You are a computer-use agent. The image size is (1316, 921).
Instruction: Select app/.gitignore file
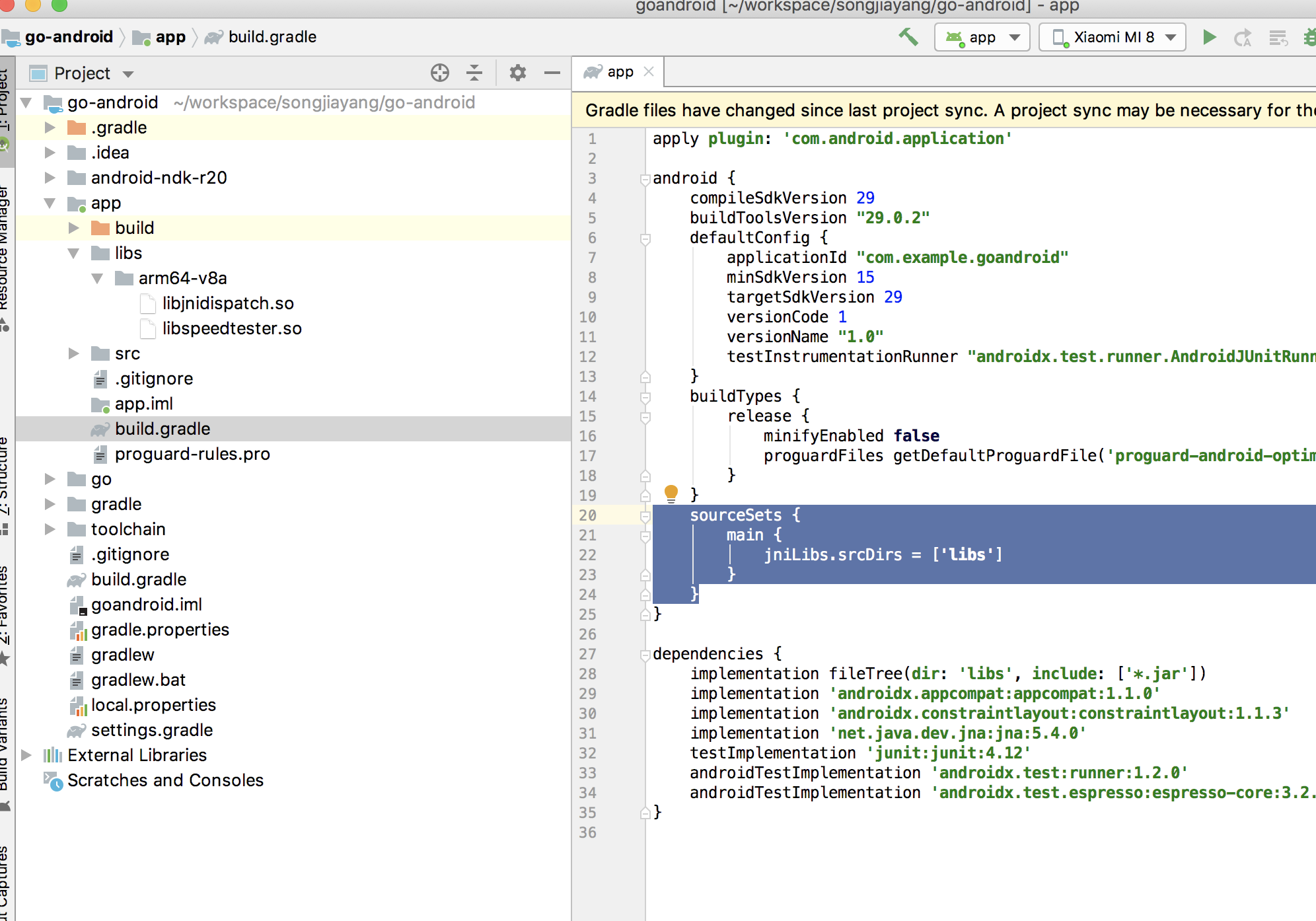point(153,379)
